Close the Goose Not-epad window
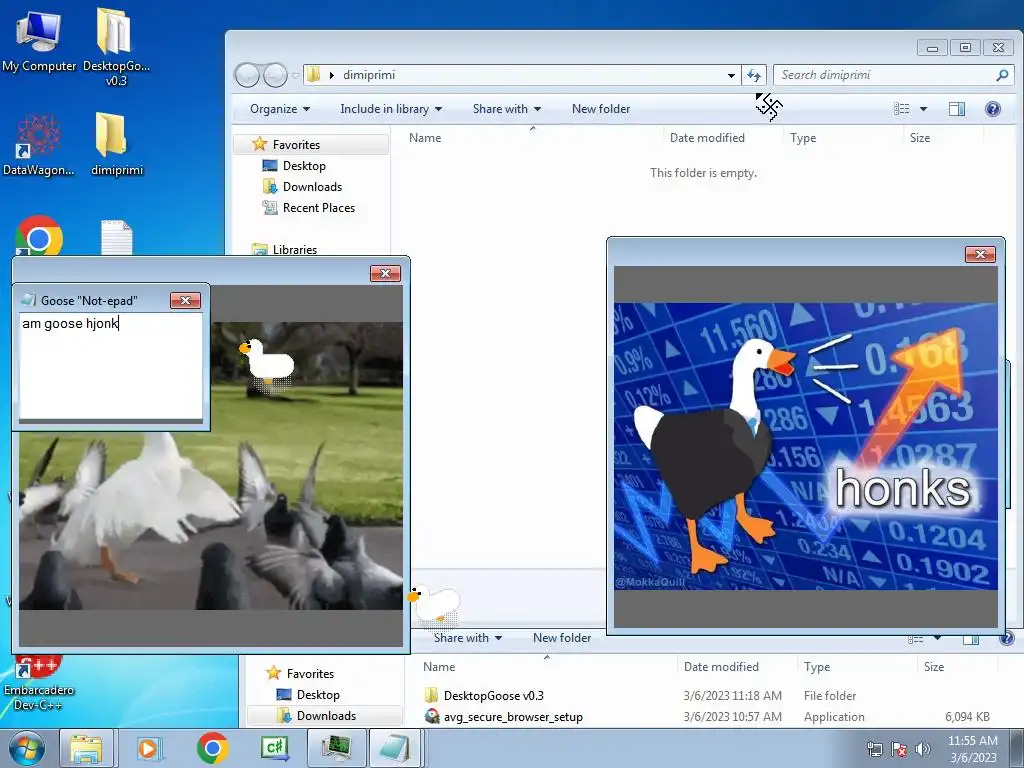The image size is (1024, 768). [185, 300]
